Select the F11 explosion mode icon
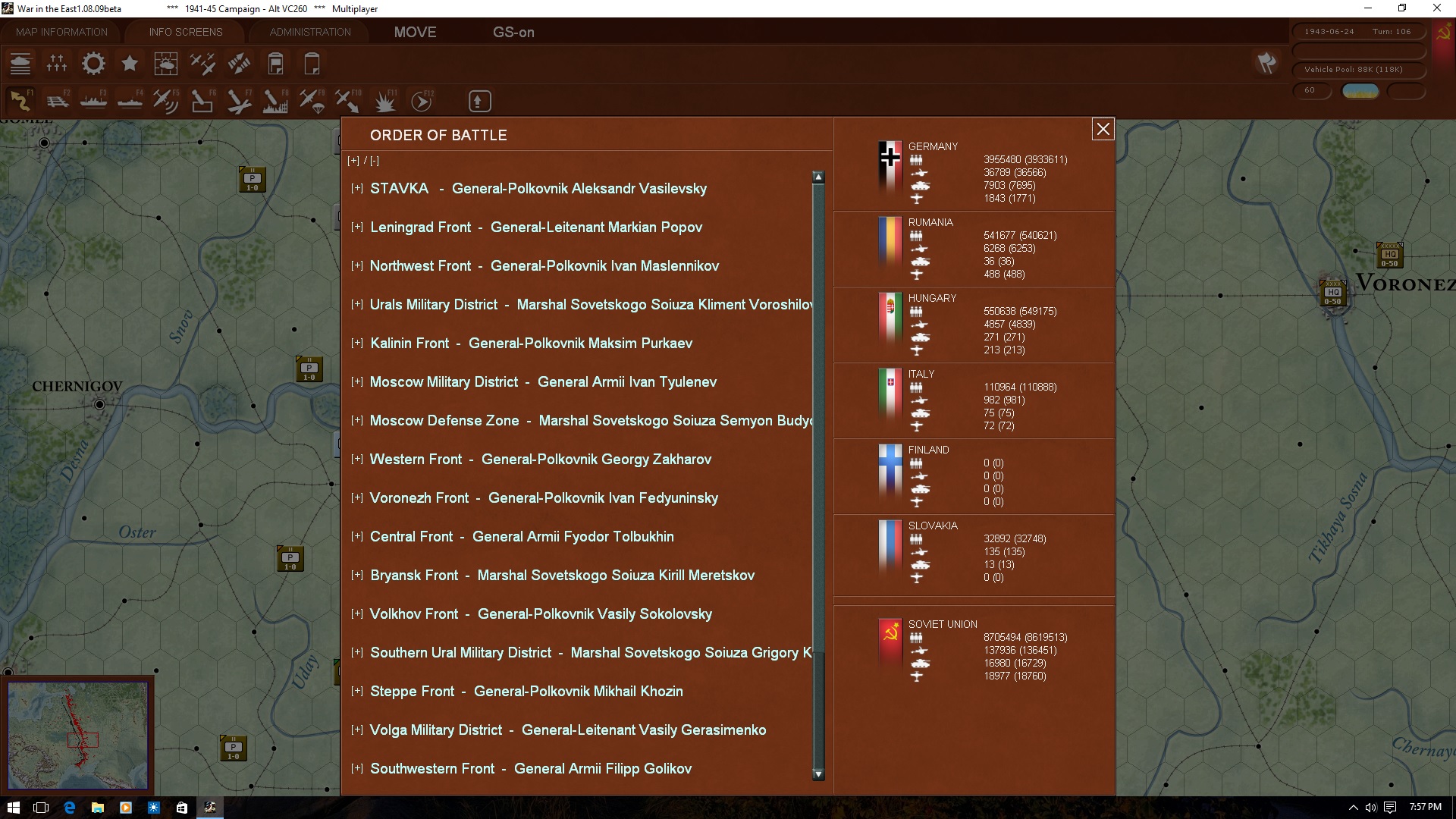The height and width of the screenshot is (819, 1456). coord(384,101)
